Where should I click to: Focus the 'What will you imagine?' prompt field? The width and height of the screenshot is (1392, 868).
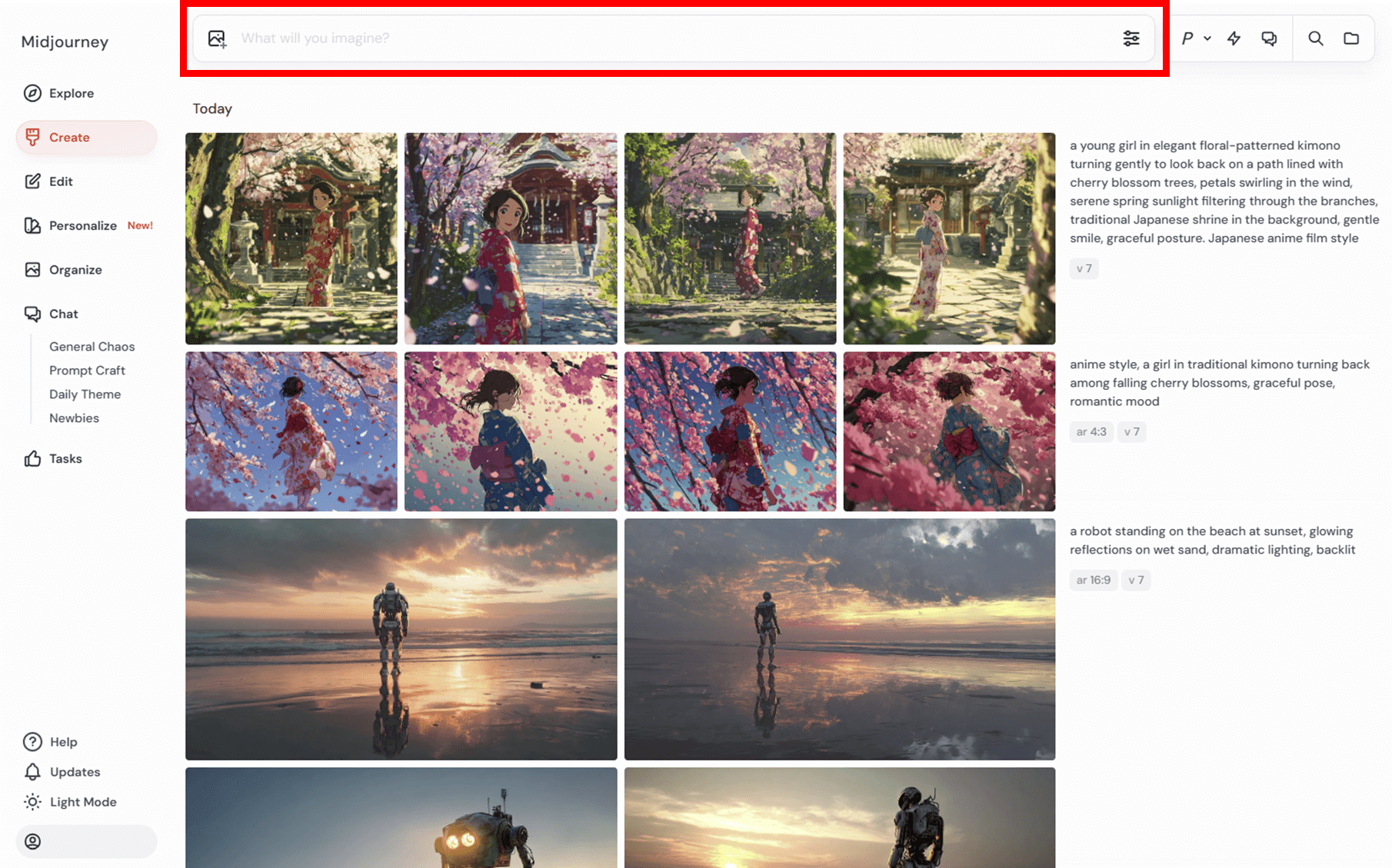point(673,38)
